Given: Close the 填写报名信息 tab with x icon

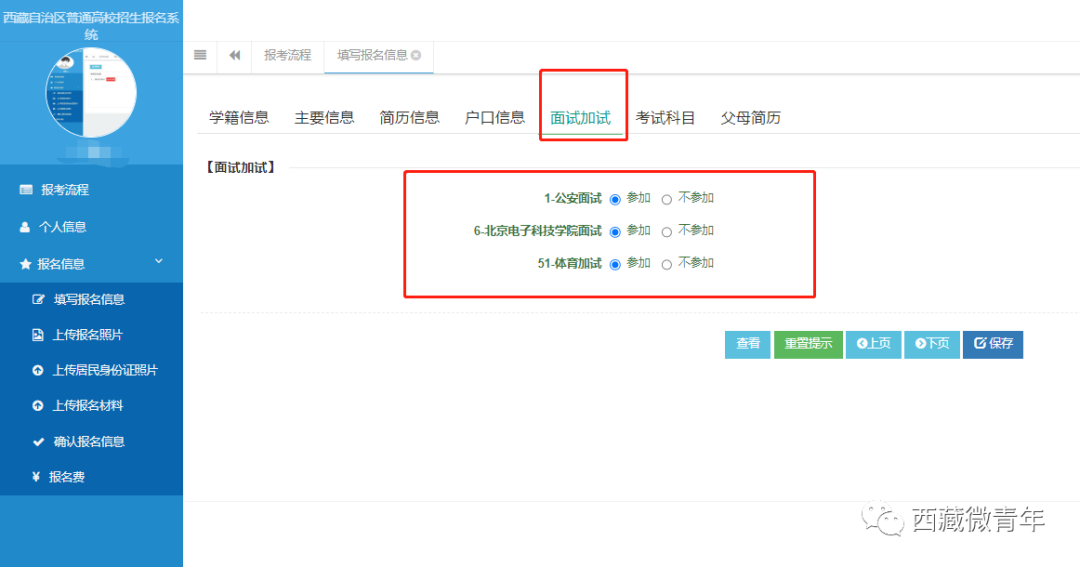Looking at the screenshot, I should click(x=416, y=56).
